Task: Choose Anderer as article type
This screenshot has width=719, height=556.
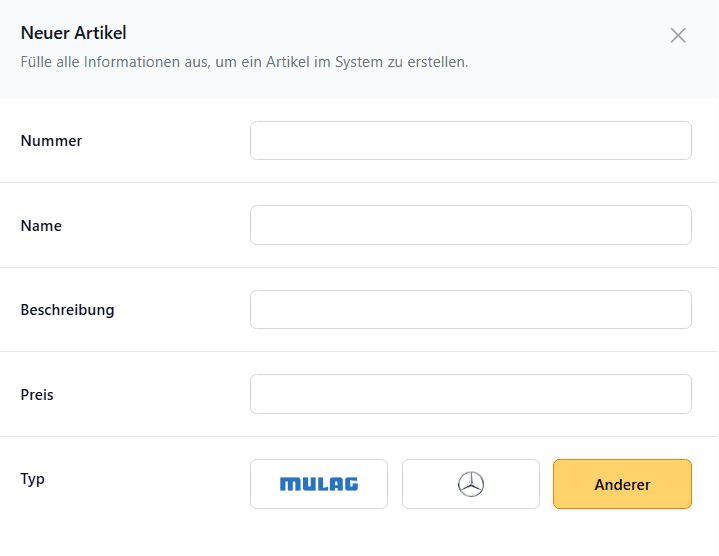Action: [x=622, y=484]
